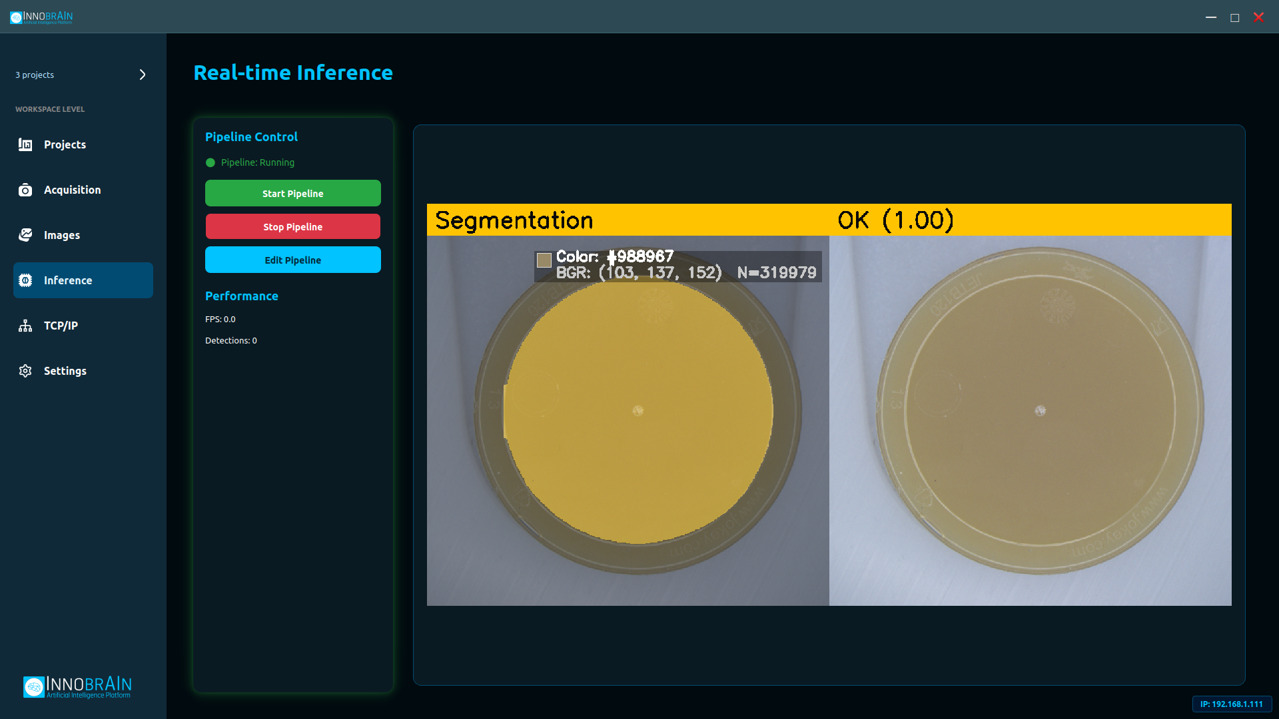Click the InnoBrain logo at sidebar bottom
Screen dimensions: 1279x719
pyautogui.click(x=78, y=686)
